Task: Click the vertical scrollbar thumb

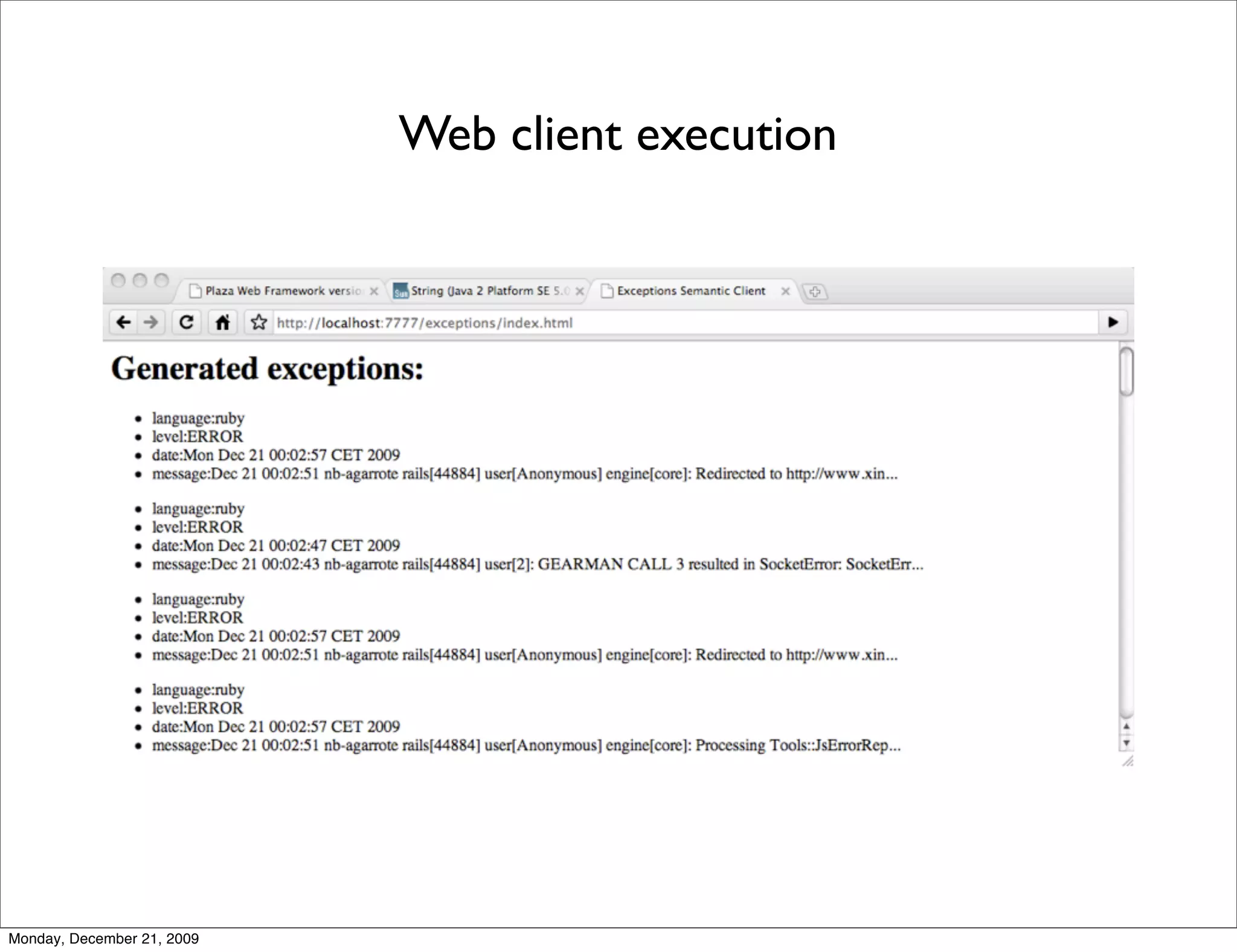Action: tap(1126, 371)
